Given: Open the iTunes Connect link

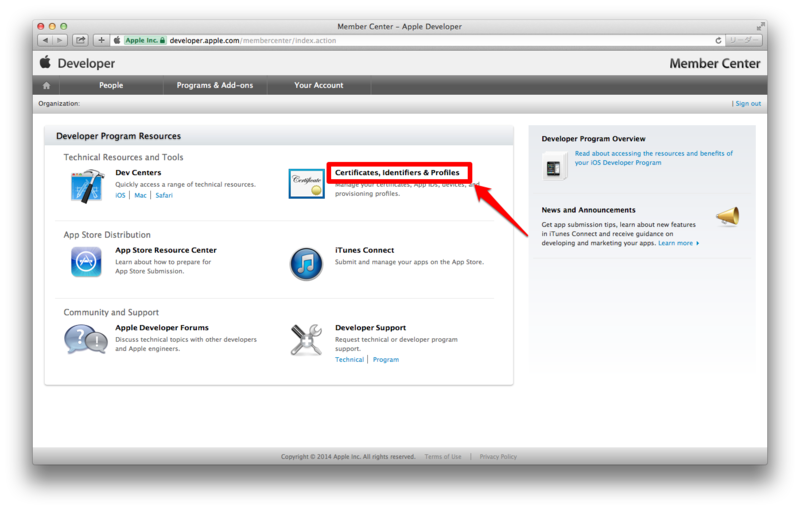Looking at the screenshot, I should tap(364, 250).
